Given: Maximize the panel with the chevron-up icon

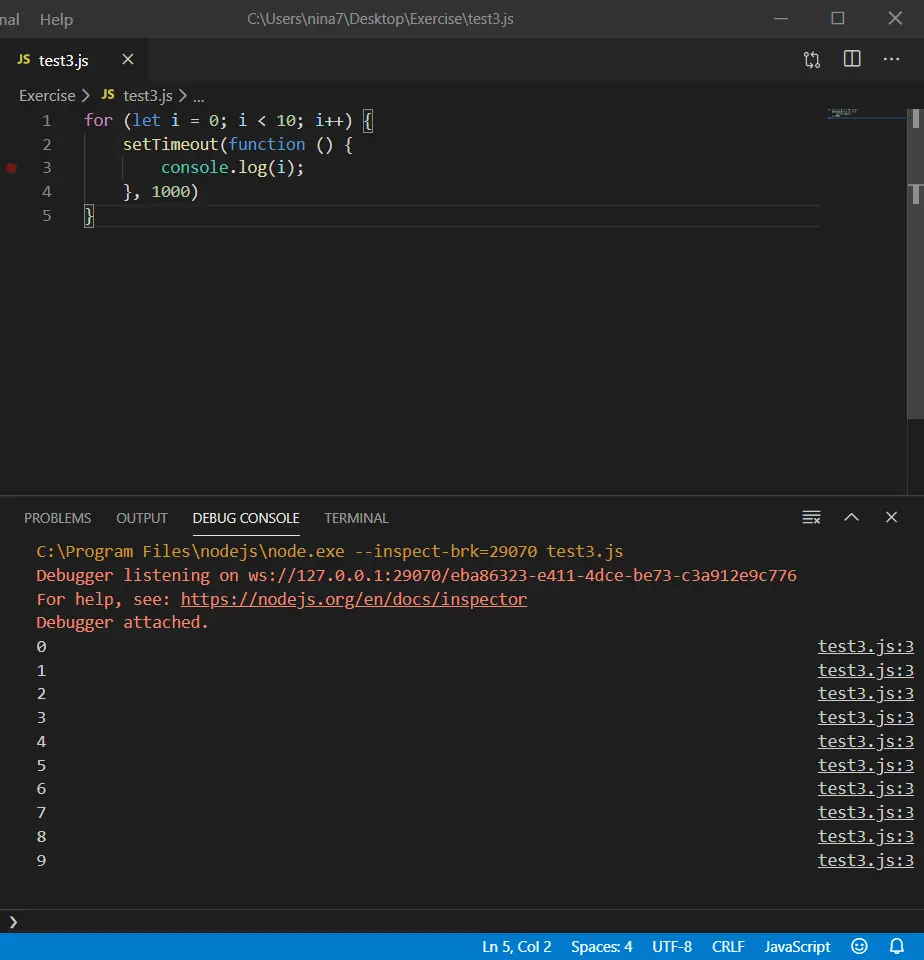Looking at the screenshot, I should pyautogui.click(x=852, y=517).
